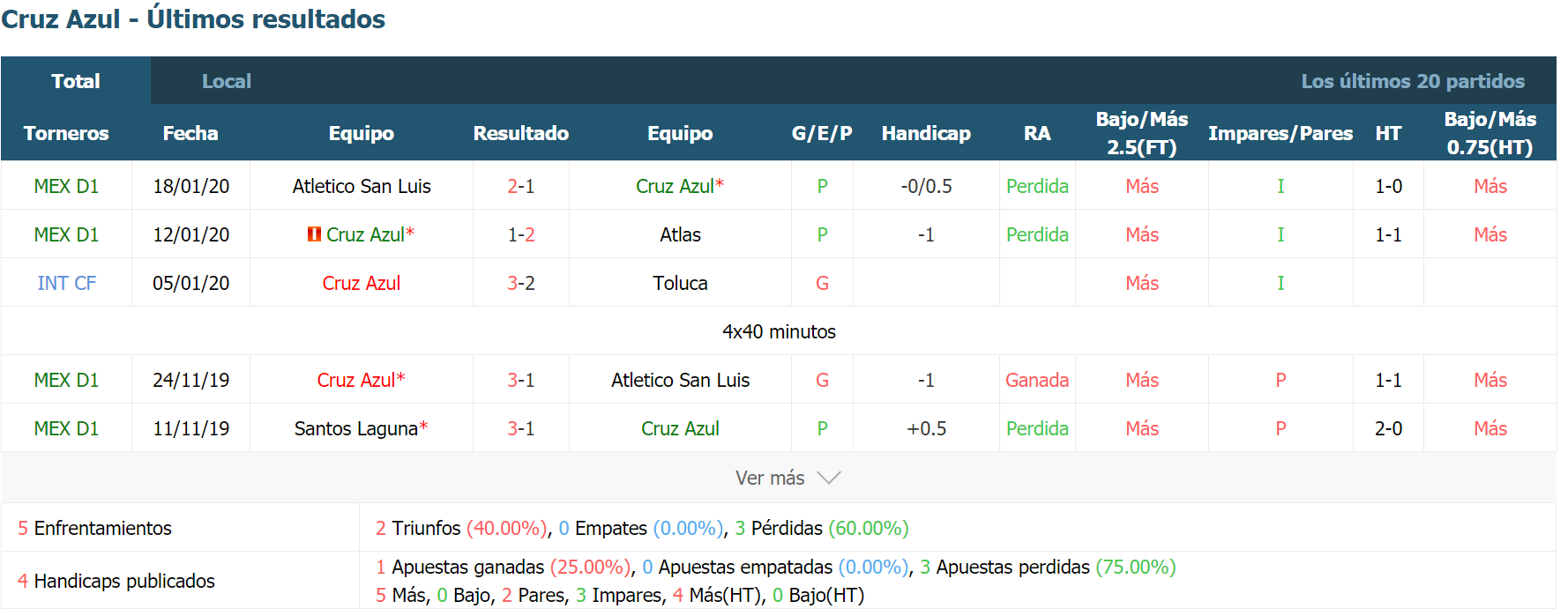Open Toluca team page
1568x616 pixels.
(x=680, y=283)
